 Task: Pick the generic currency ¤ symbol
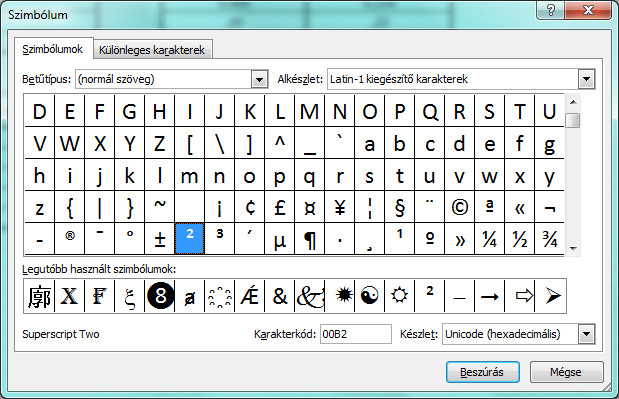tap(310, 207)
